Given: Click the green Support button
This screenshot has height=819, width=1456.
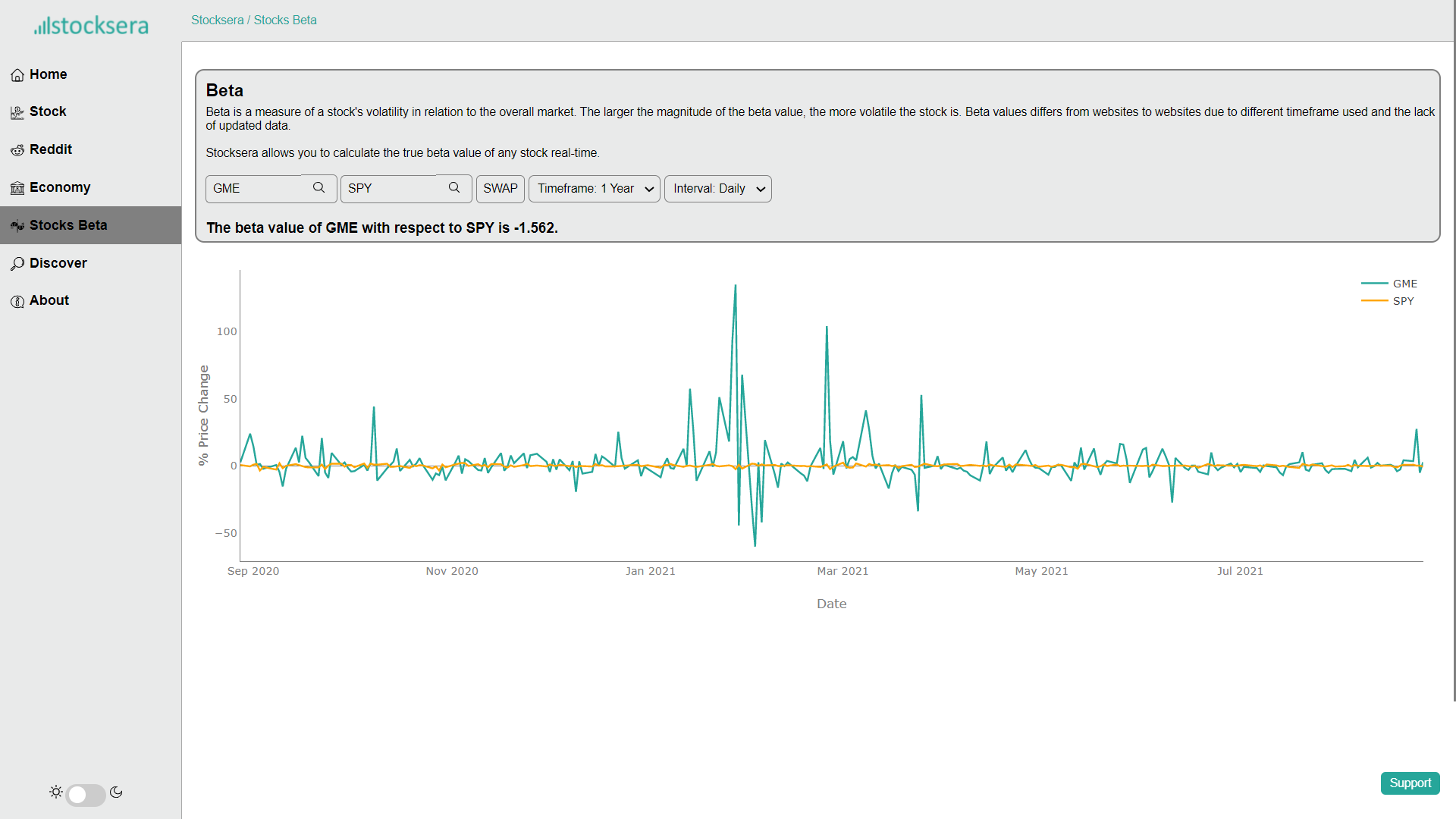Looking at the screenshot, I should (1410, 783).
